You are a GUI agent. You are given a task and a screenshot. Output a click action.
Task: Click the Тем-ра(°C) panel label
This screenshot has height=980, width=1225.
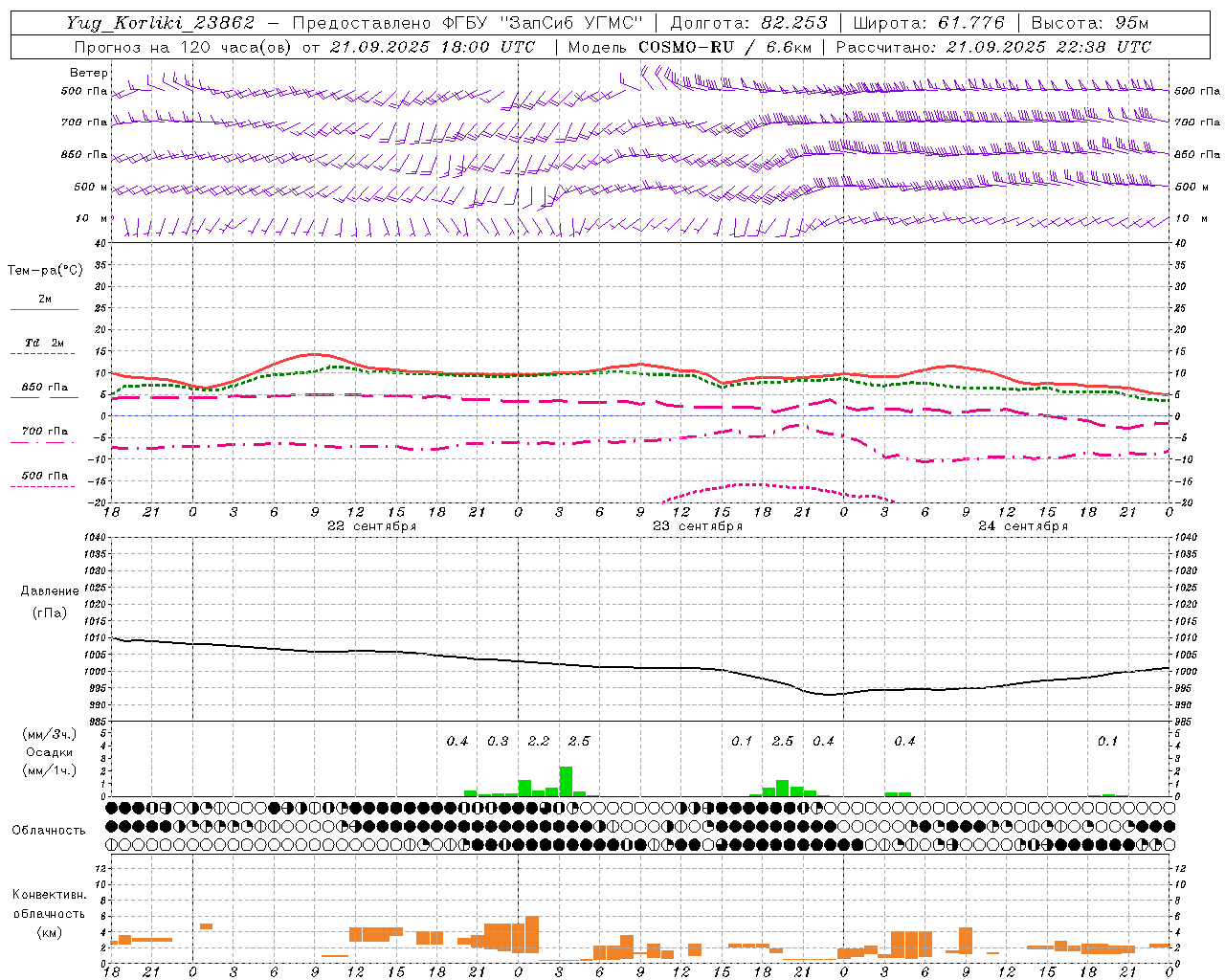click(45, 271)
